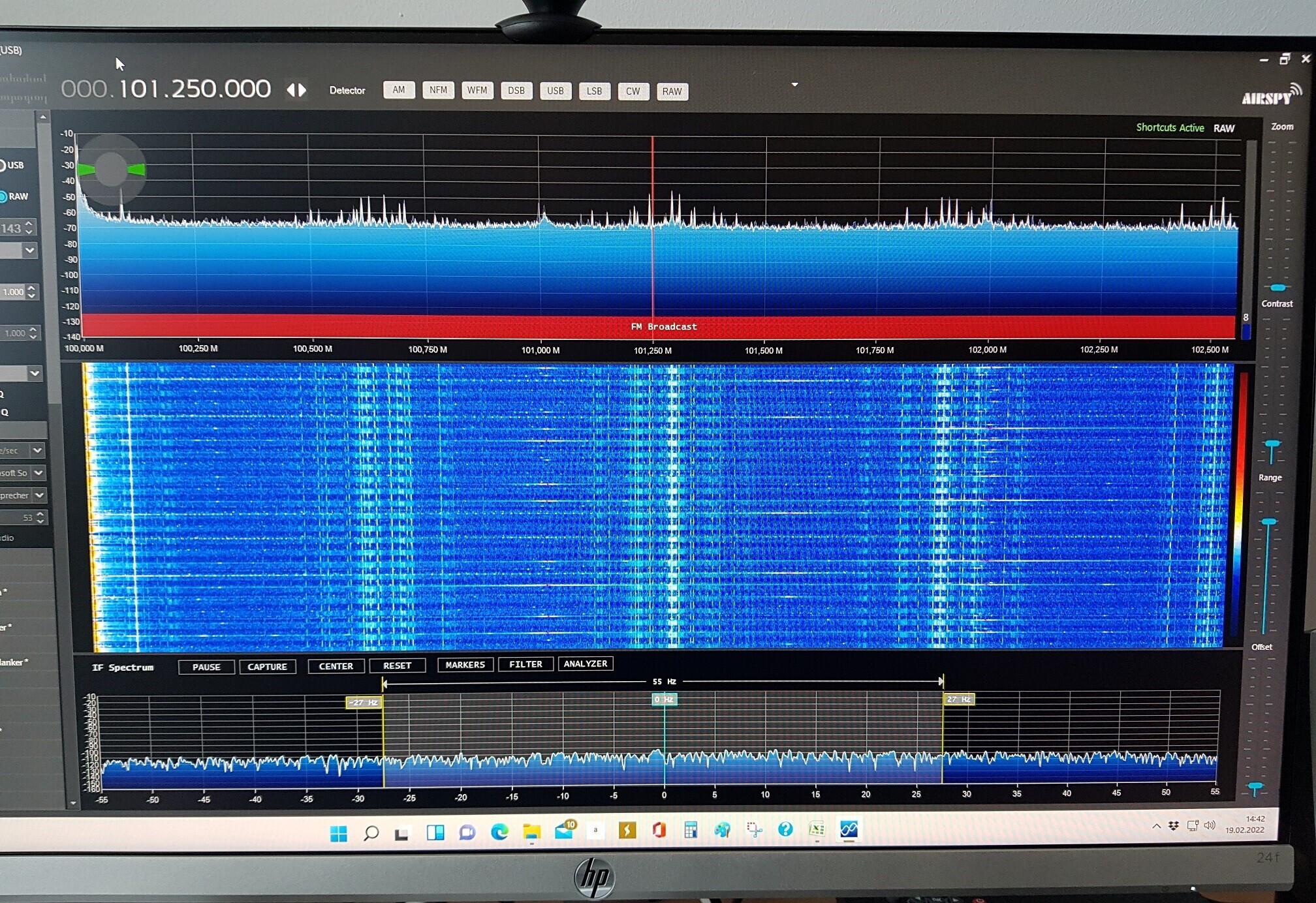
Task: Expand the dropdown below the 143 field
Action: 29,250
